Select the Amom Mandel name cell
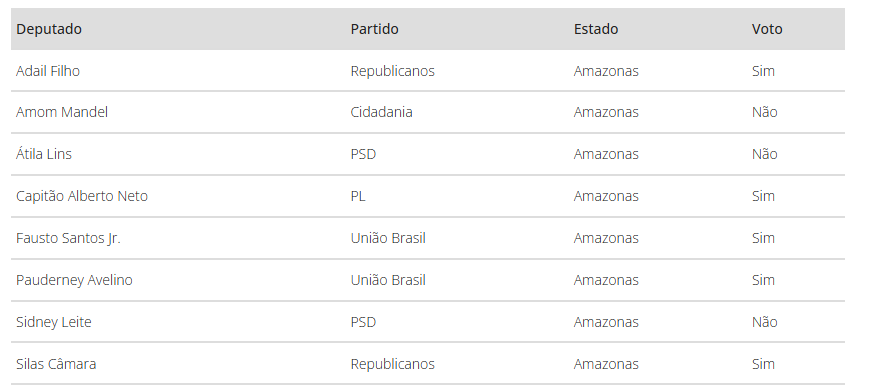The width and height of the screenshot is (896, 392). pos(62,112)
